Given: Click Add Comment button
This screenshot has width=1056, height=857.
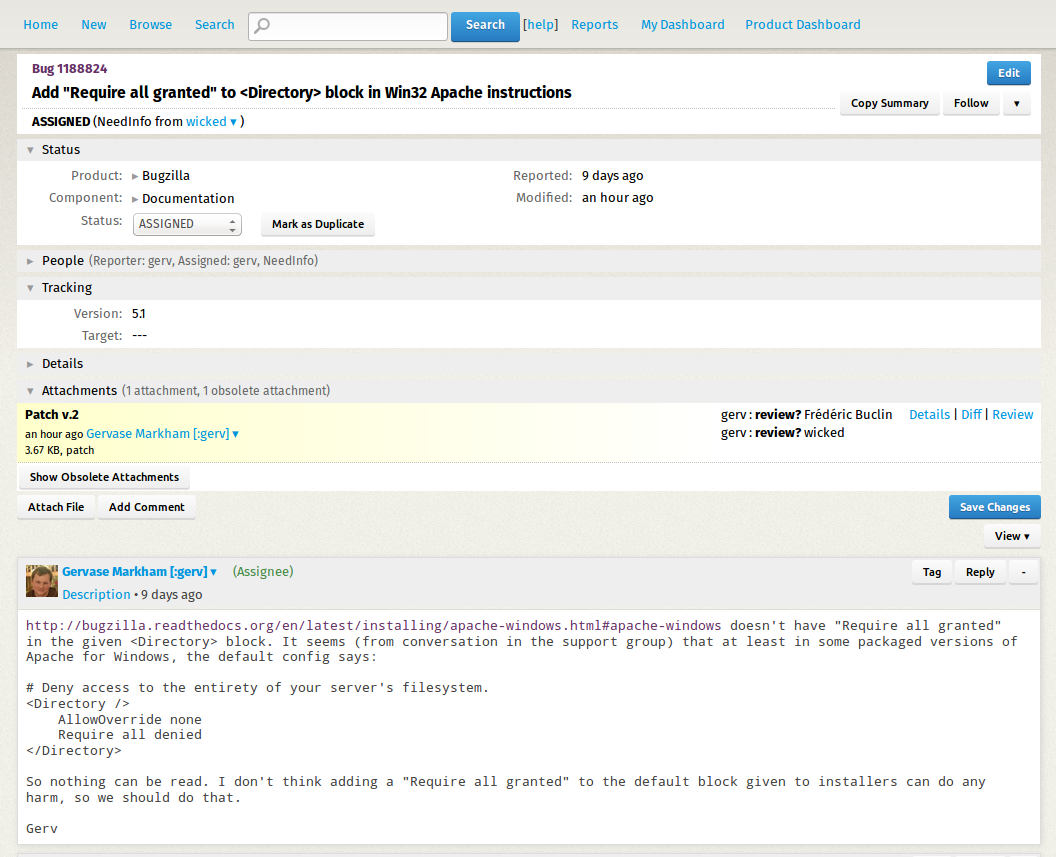Looking at the screenshot, I should pyautogui.click(x=146, y=508).
